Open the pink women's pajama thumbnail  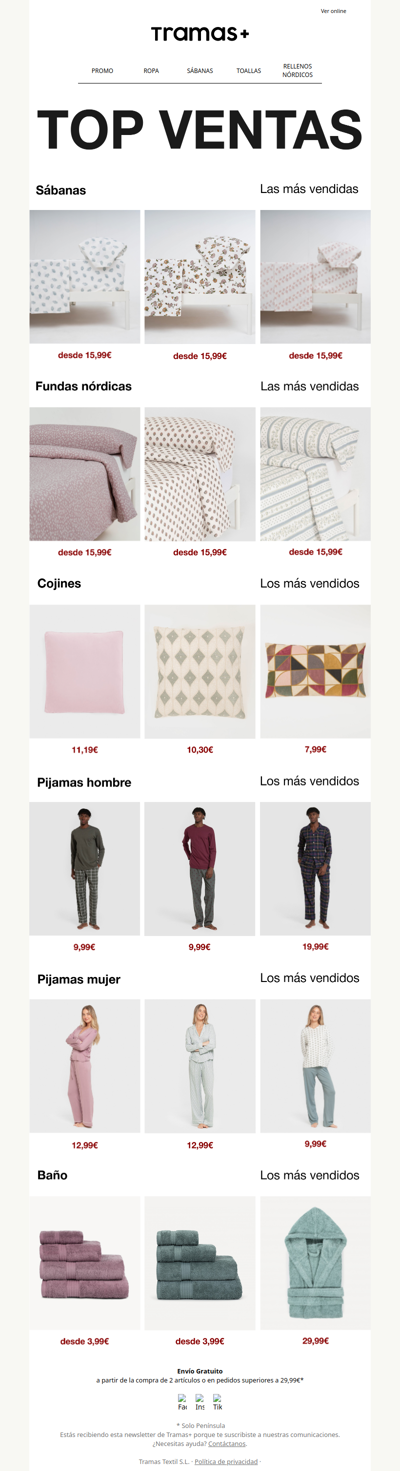pyautogui.click(x=85, y=1065)
